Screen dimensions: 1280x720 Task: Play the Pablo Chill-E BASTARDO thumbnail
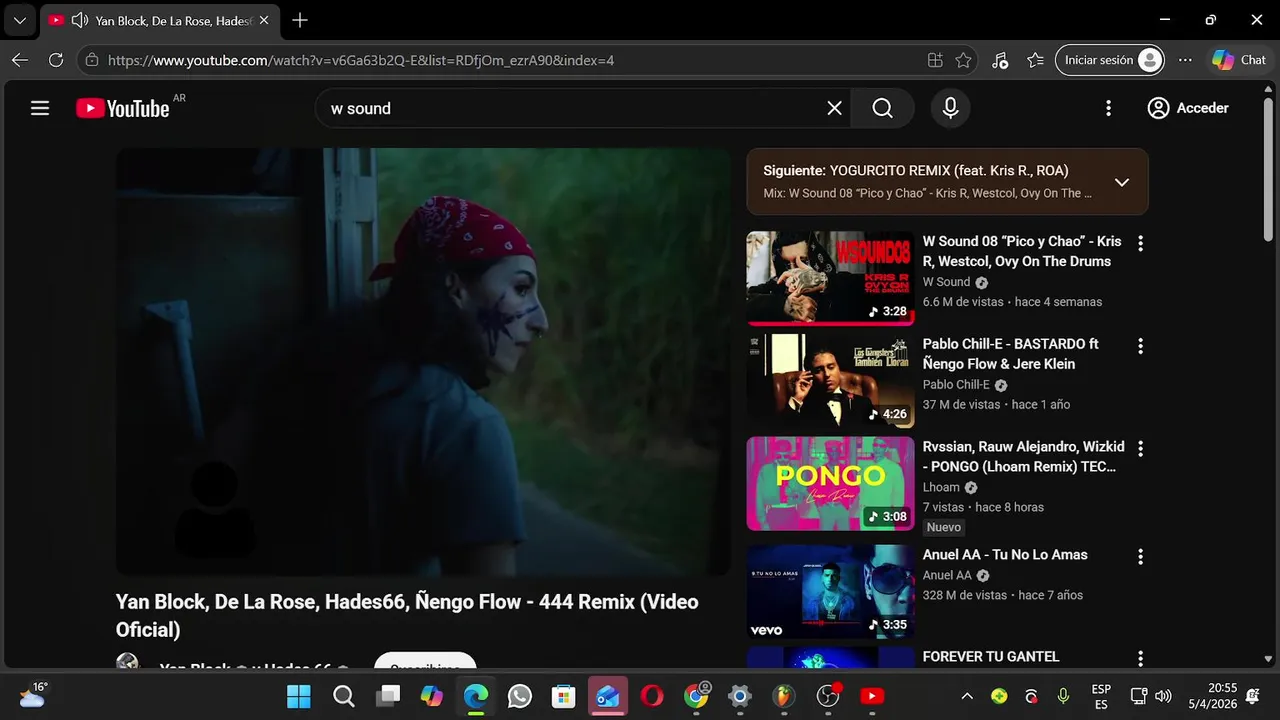click(830, 381)
